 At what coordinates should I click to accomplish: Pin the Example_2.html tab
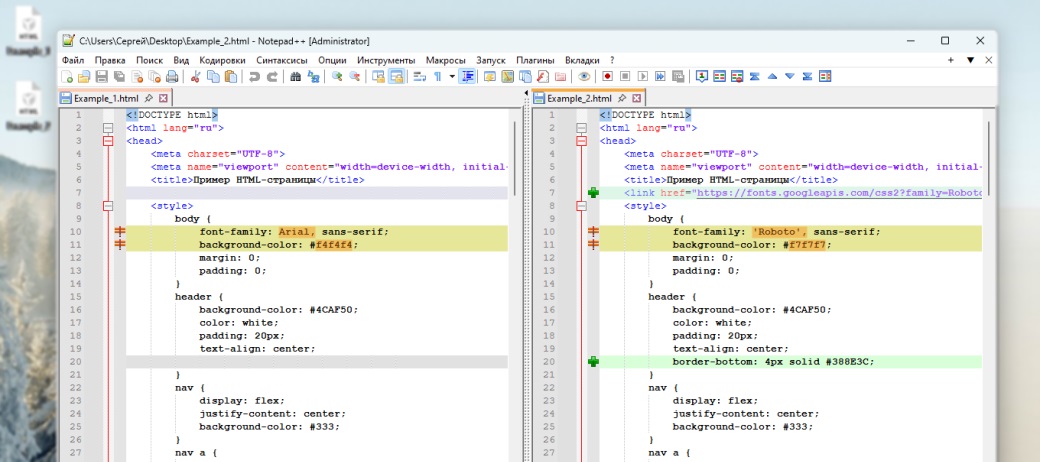[621, 98]
